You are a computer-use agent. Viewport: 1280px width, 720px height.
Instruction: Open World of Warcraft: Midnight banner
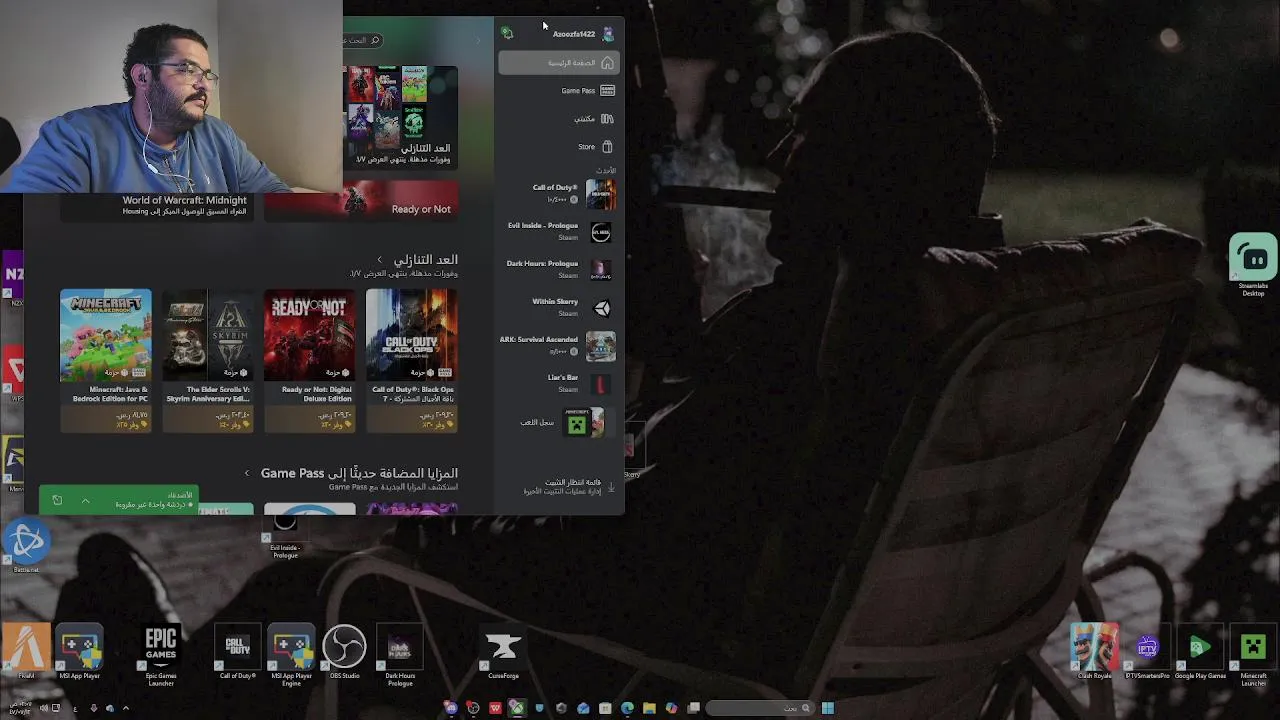tap(155, 205)
